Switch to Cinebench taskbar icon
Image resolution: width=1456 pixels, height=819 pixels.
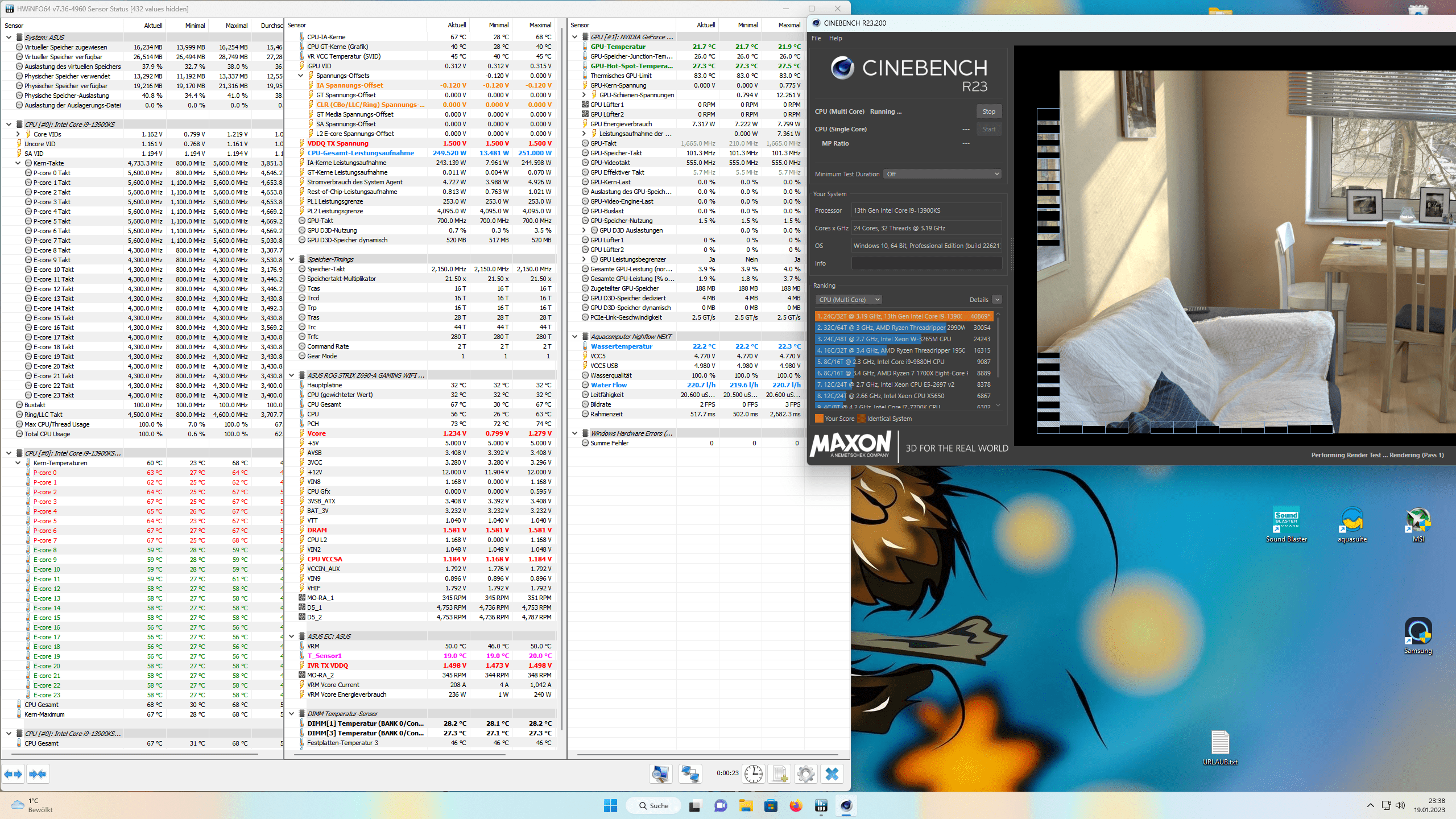pos(846,805)
